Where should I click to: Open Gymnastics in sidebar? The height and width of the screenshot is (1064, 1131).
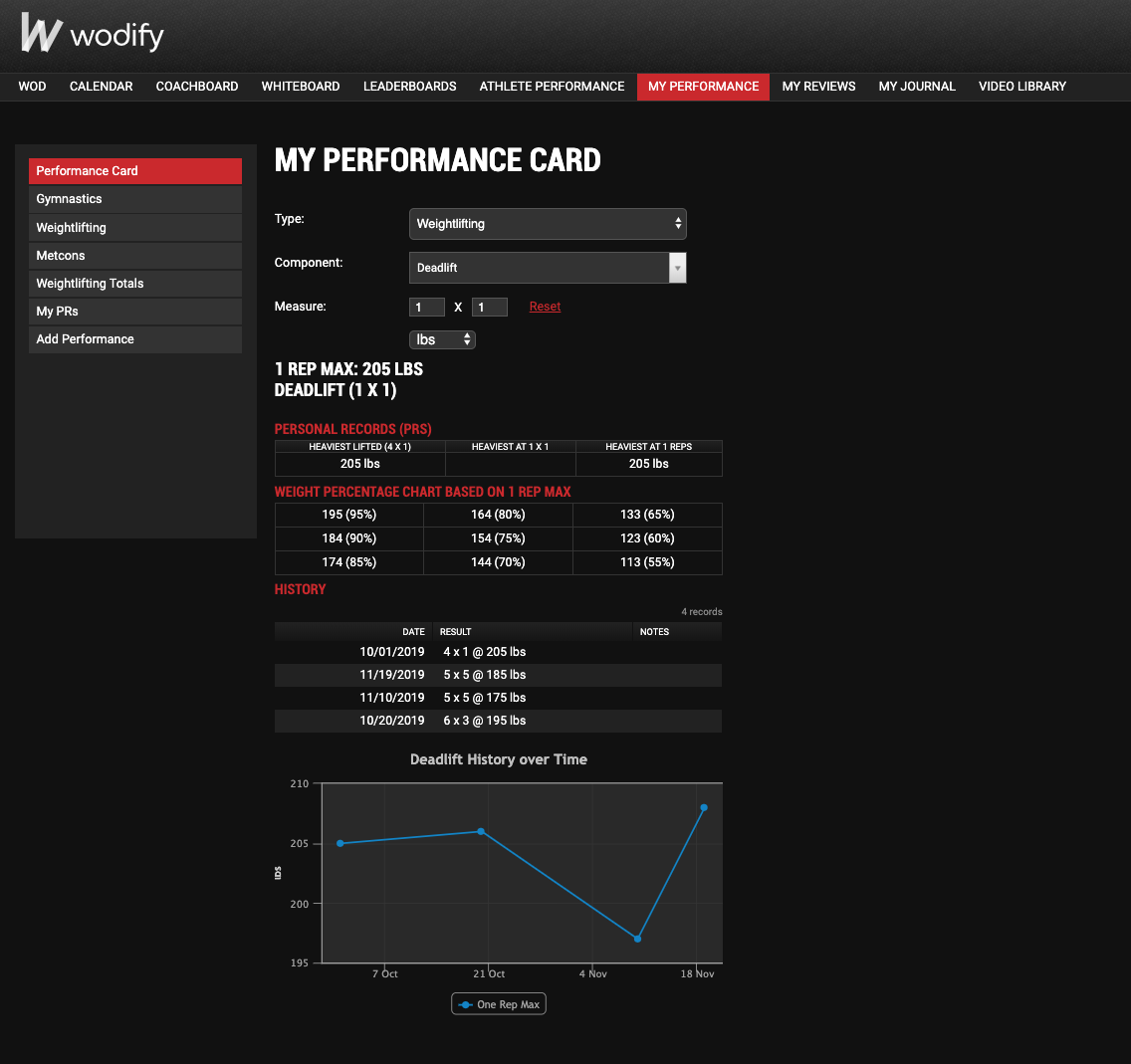[x=134, y=199]
